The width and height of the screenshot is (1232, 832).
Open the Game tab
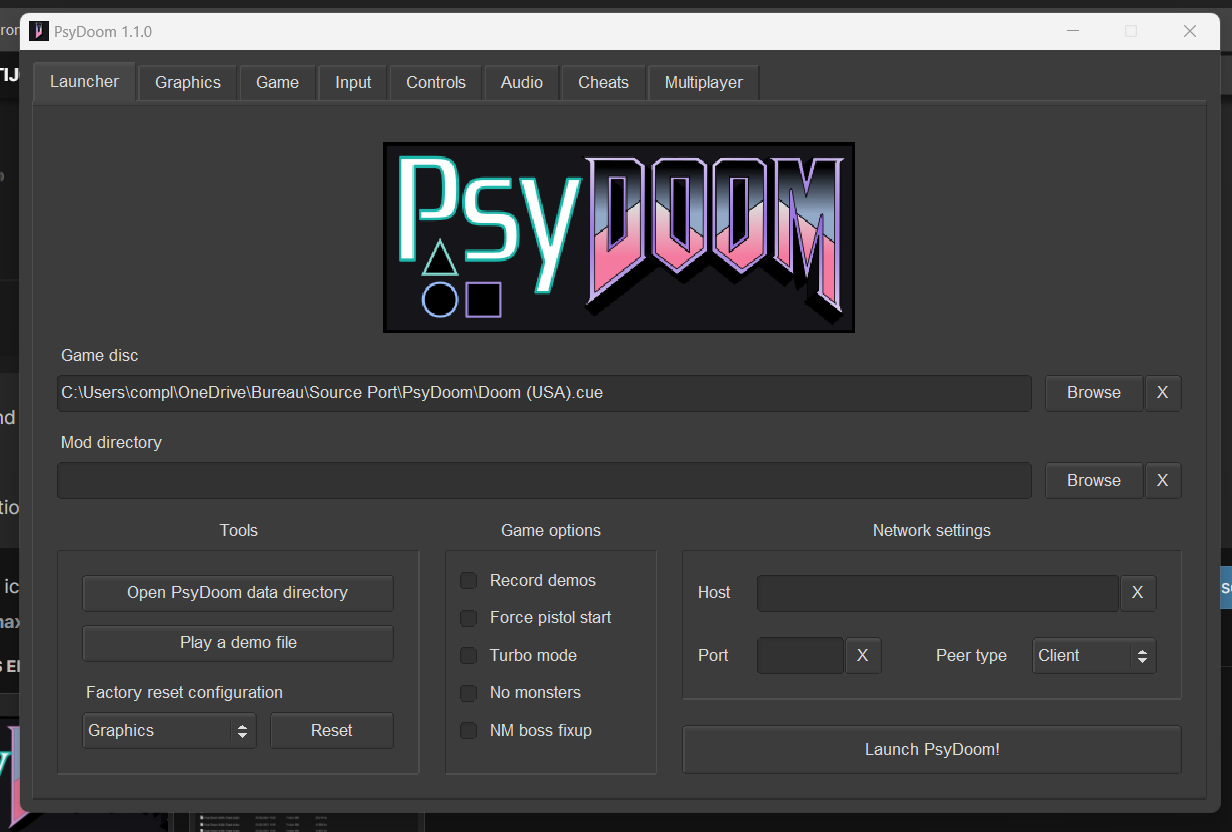coord(277,82)
